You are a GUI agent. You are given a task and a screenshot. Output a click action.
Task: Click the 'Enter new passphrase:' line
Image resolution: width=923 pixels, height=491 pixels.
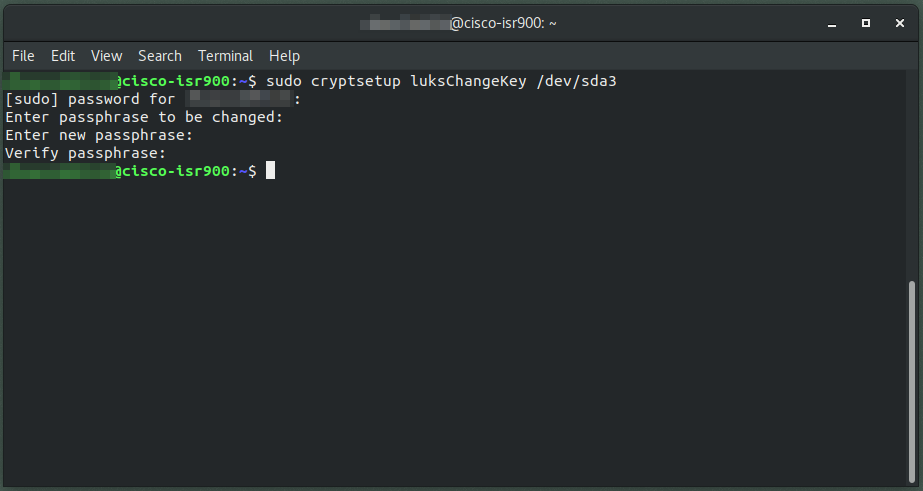click(x=99, y=135)
